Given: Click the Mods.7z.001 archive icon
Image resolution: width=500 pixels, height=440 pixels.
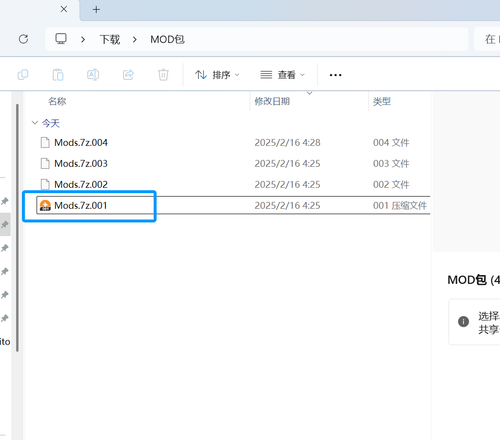Looking at the screenshot, I should pyautogui.click(x=45, y=206).
